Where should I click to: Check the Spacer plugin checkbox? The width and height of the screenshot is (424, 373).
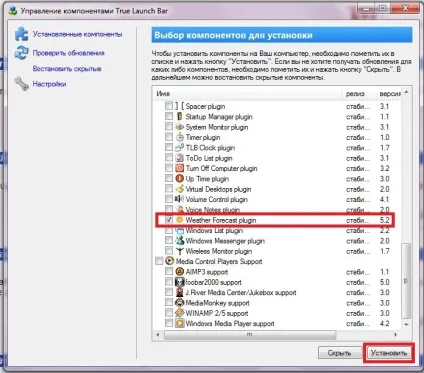[x=169, y=106]
